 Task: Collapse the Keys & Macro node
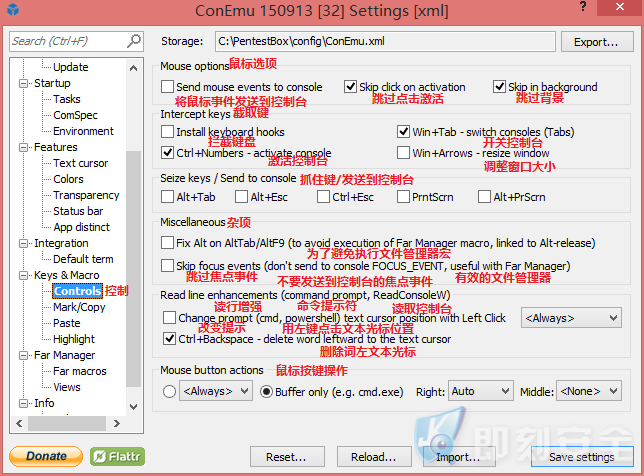[x=24, y=276]
